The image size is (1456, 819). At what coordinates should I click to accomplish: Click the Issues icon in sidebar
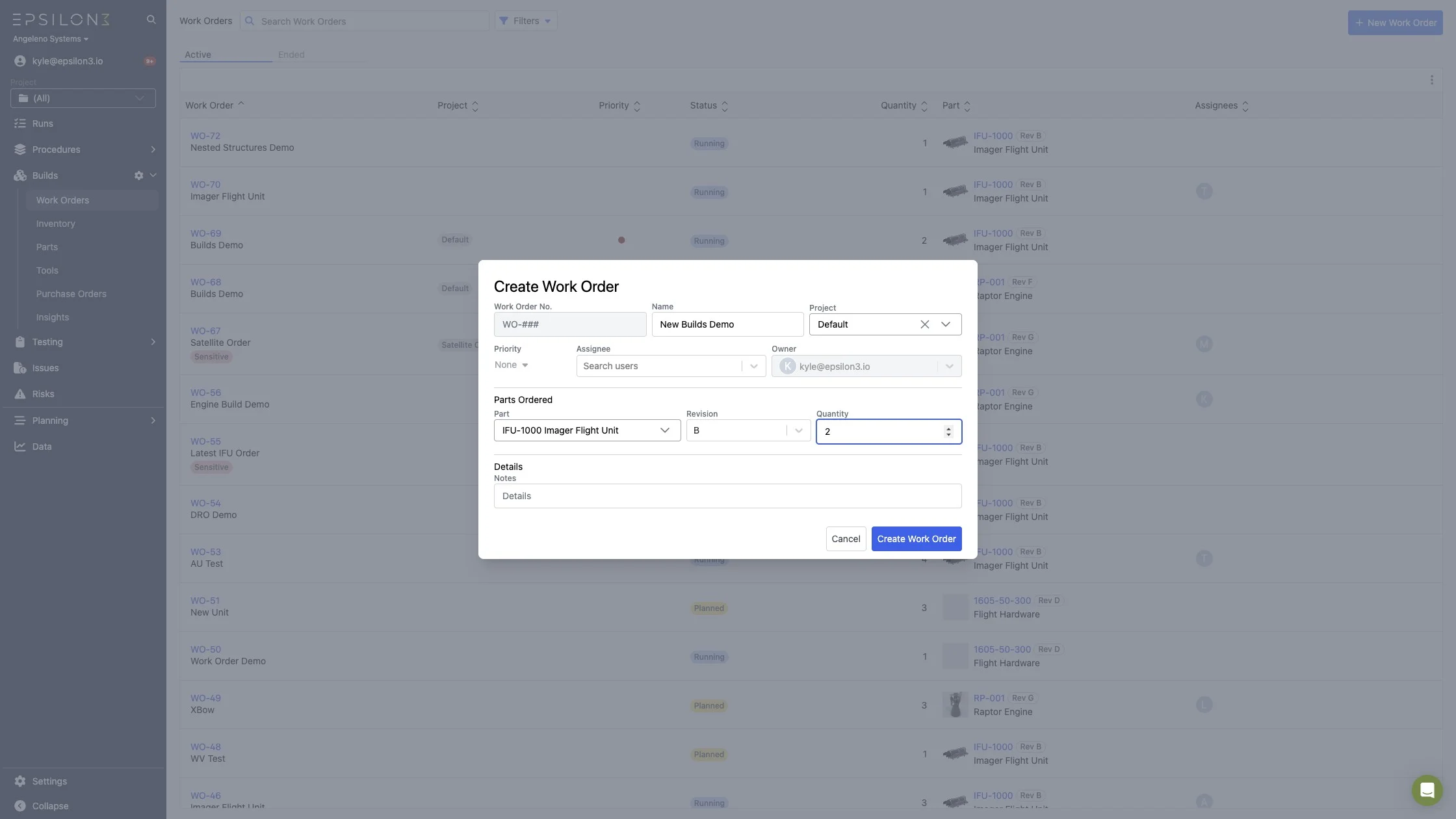coord(20,368)
